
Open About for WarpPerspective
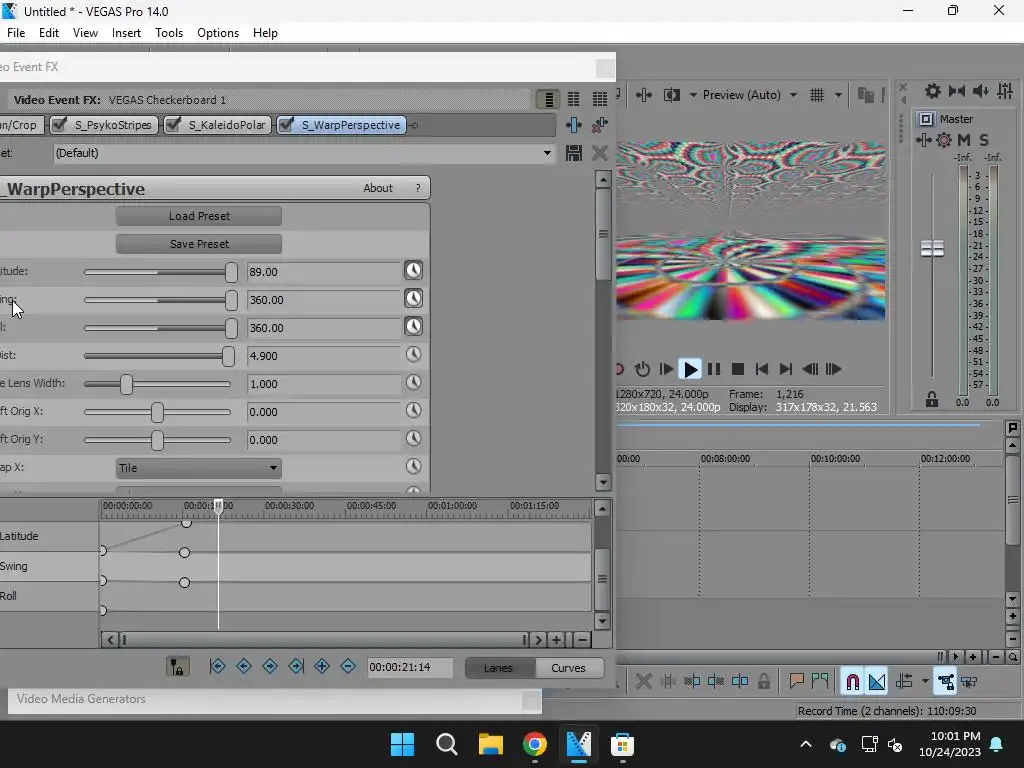(x=377, y=188)
